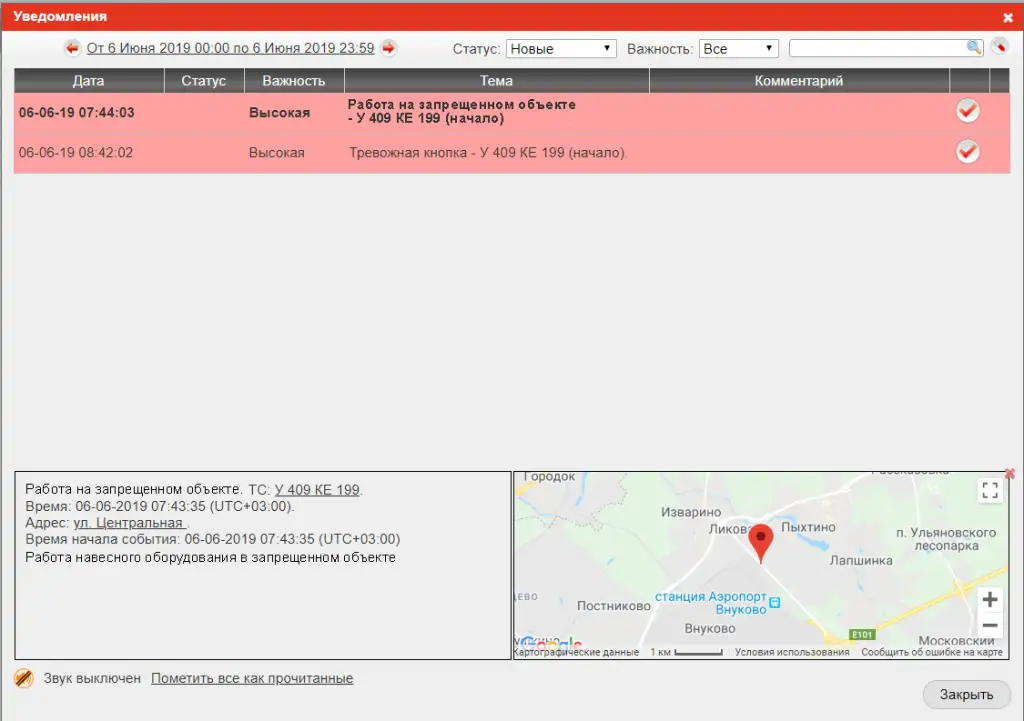Screen dimensions: 1024x721
Task: Mark 07:44:03 notification as read
Action: pyautogui.click(x=967, y=111)
